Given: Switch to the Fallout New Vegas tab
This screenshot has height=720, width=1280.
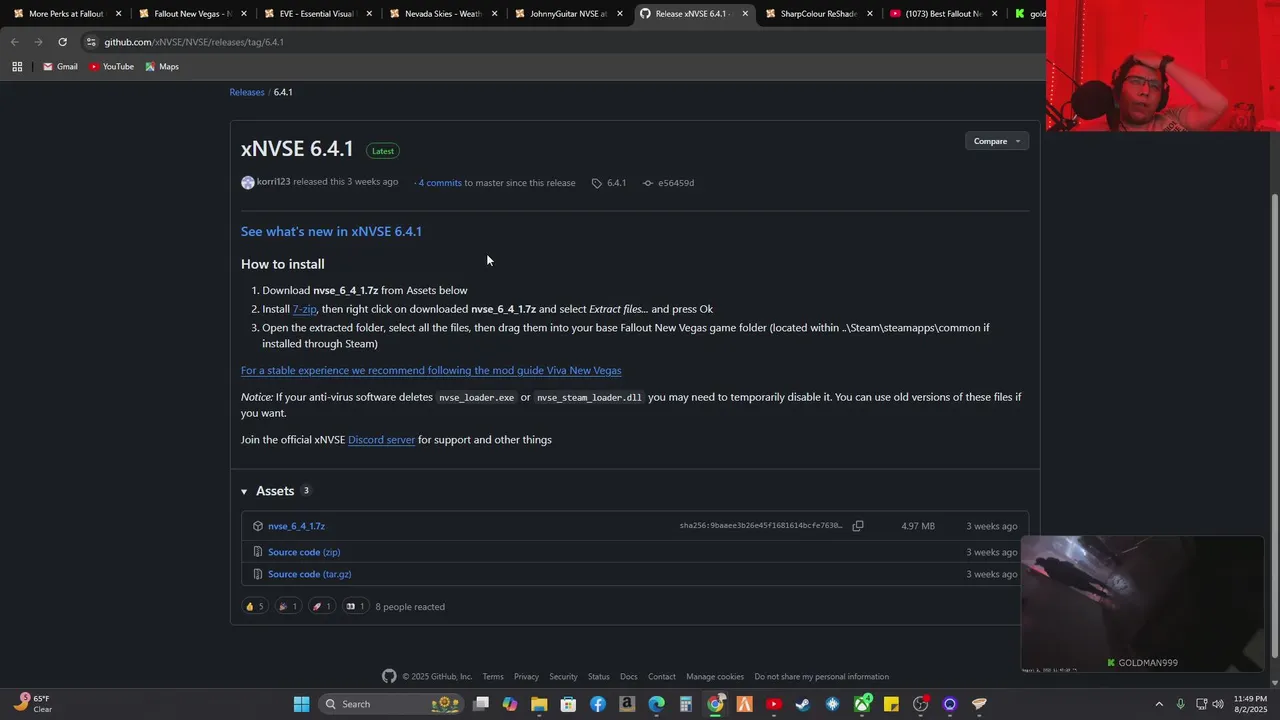Looking at the screenshot, I should pos(190,14).
